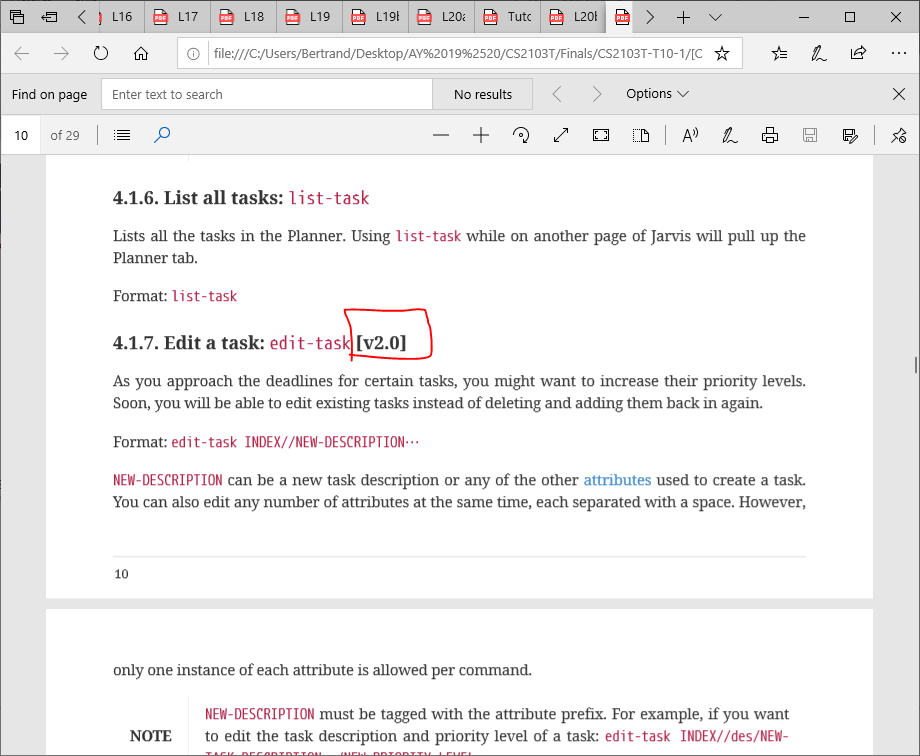
Task: Open the PDF table of contents
Action: [x=122, y=136]
